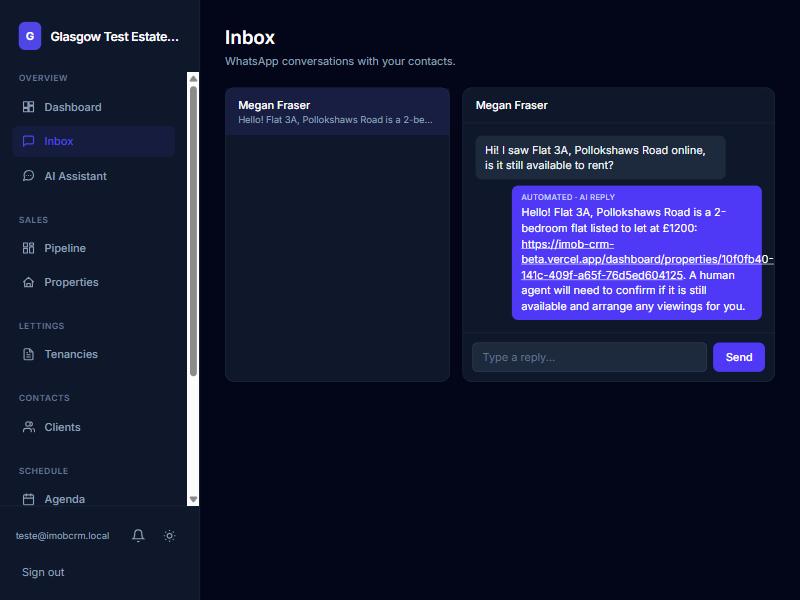Click the Inbox chat bubble icon
Viewport: 800px width, 600px height.
[x=29, y=141]
